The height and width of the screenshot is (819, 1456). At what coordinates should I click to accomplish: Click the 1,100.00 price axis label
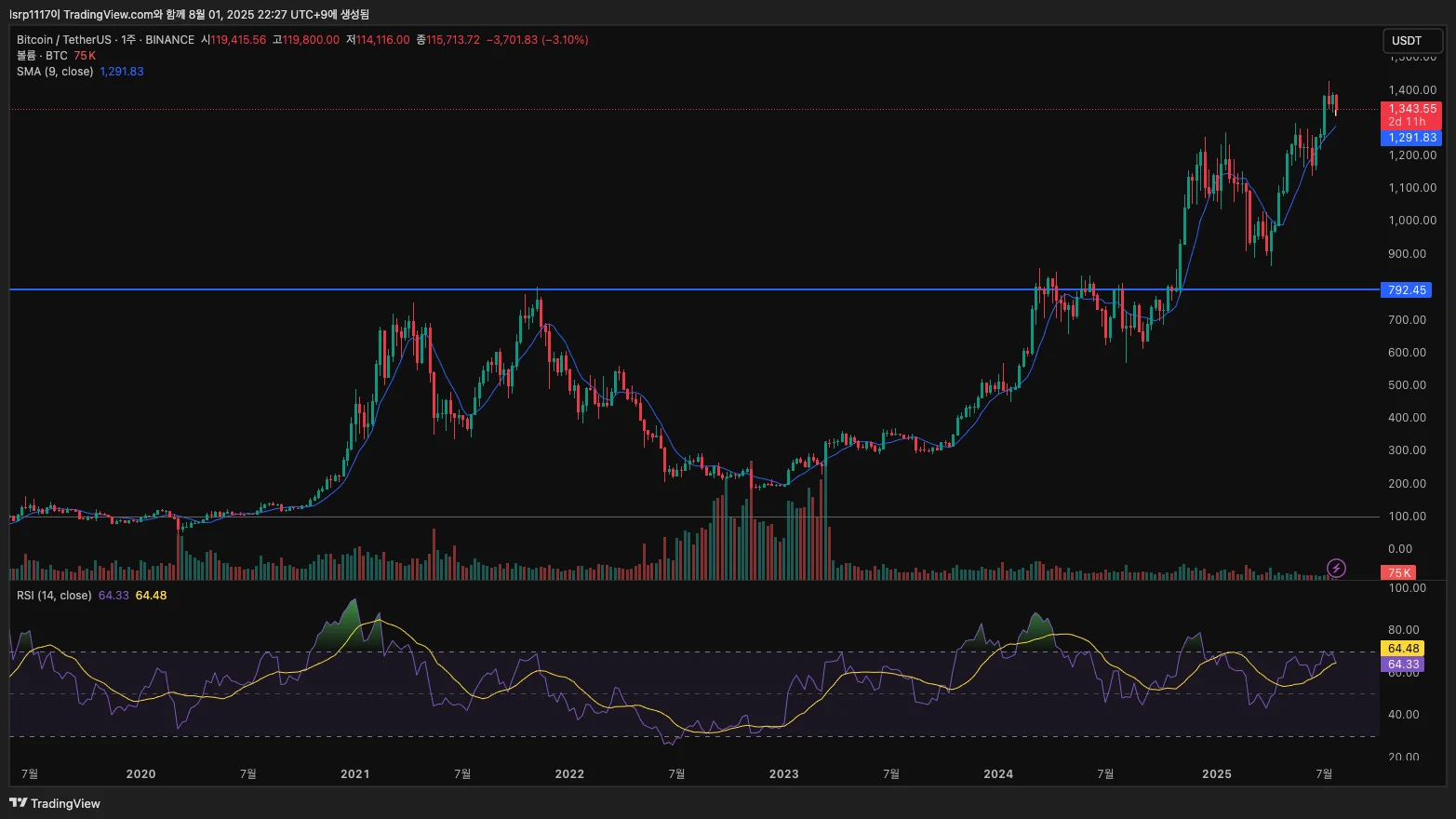(1412, 188)
